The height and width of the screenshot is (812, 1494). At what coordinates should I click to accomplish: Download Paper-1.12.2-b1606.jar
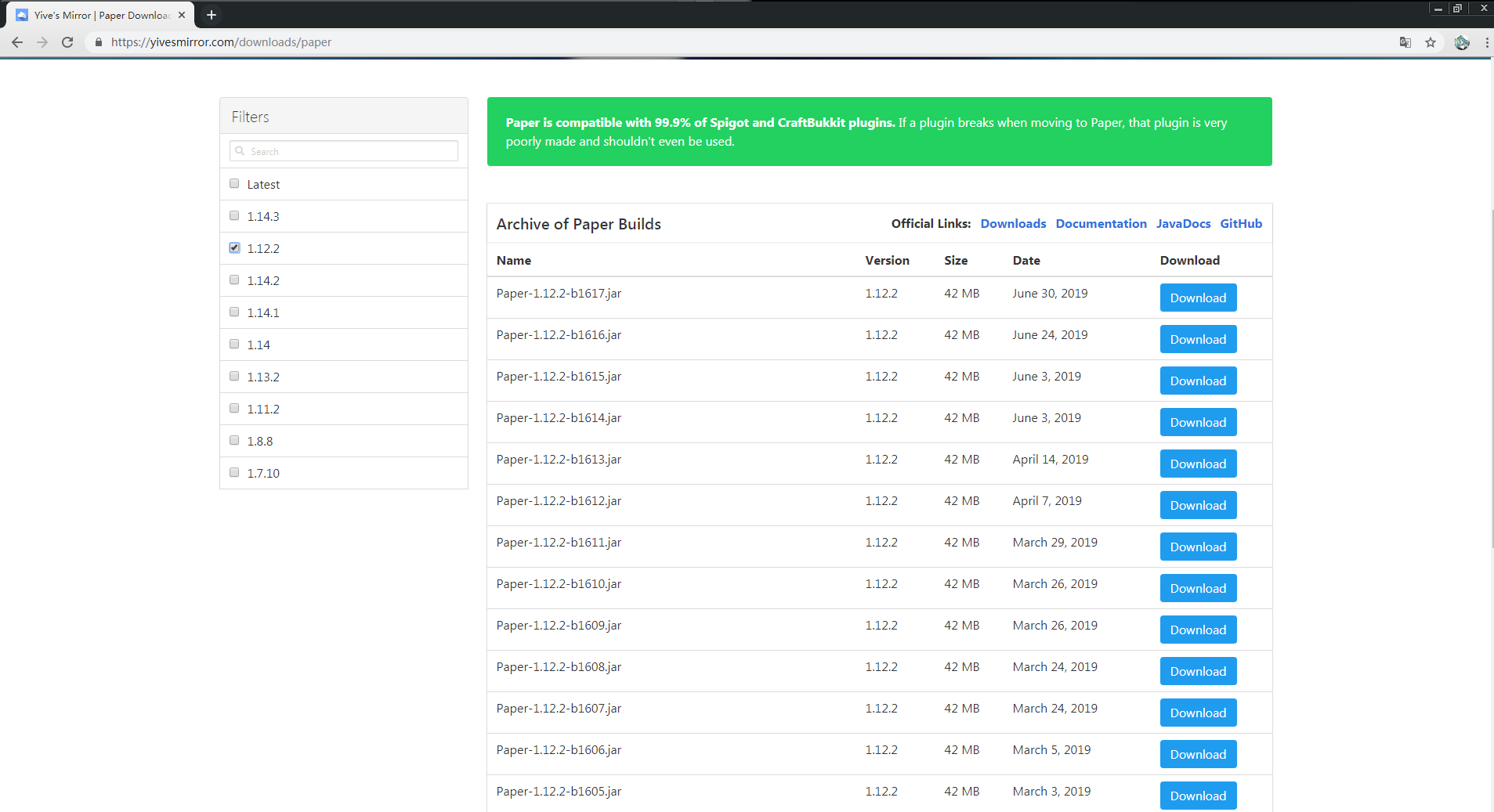click(1198, 754)
